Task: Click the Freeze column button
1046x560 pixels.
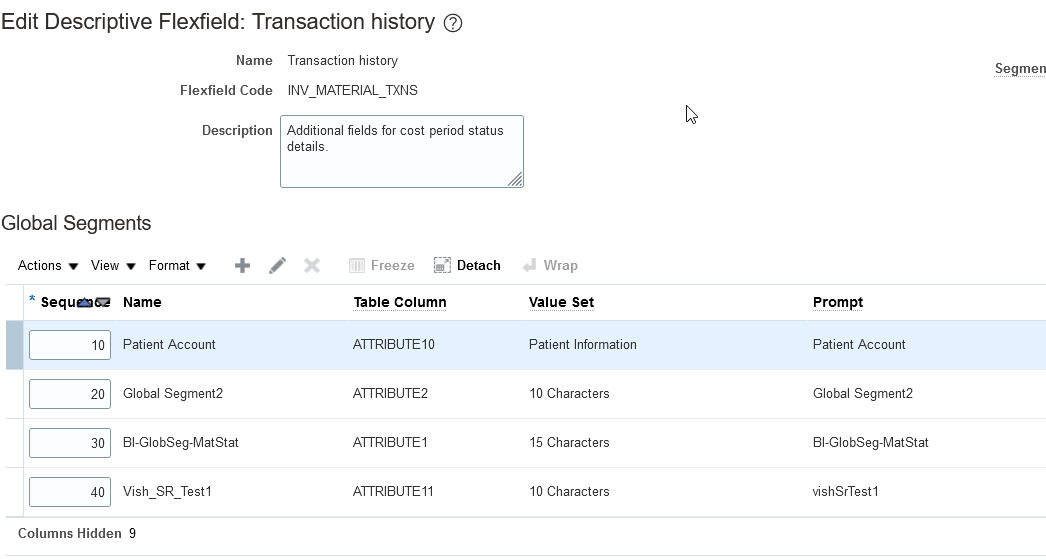Action: tap(381, 265)
